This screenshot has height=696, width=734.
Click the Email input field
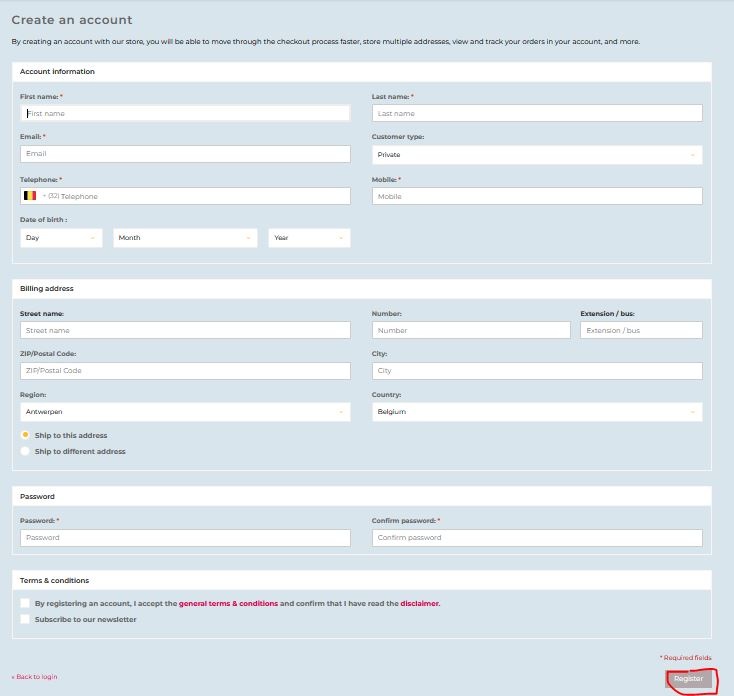click(x=185, y=154)
